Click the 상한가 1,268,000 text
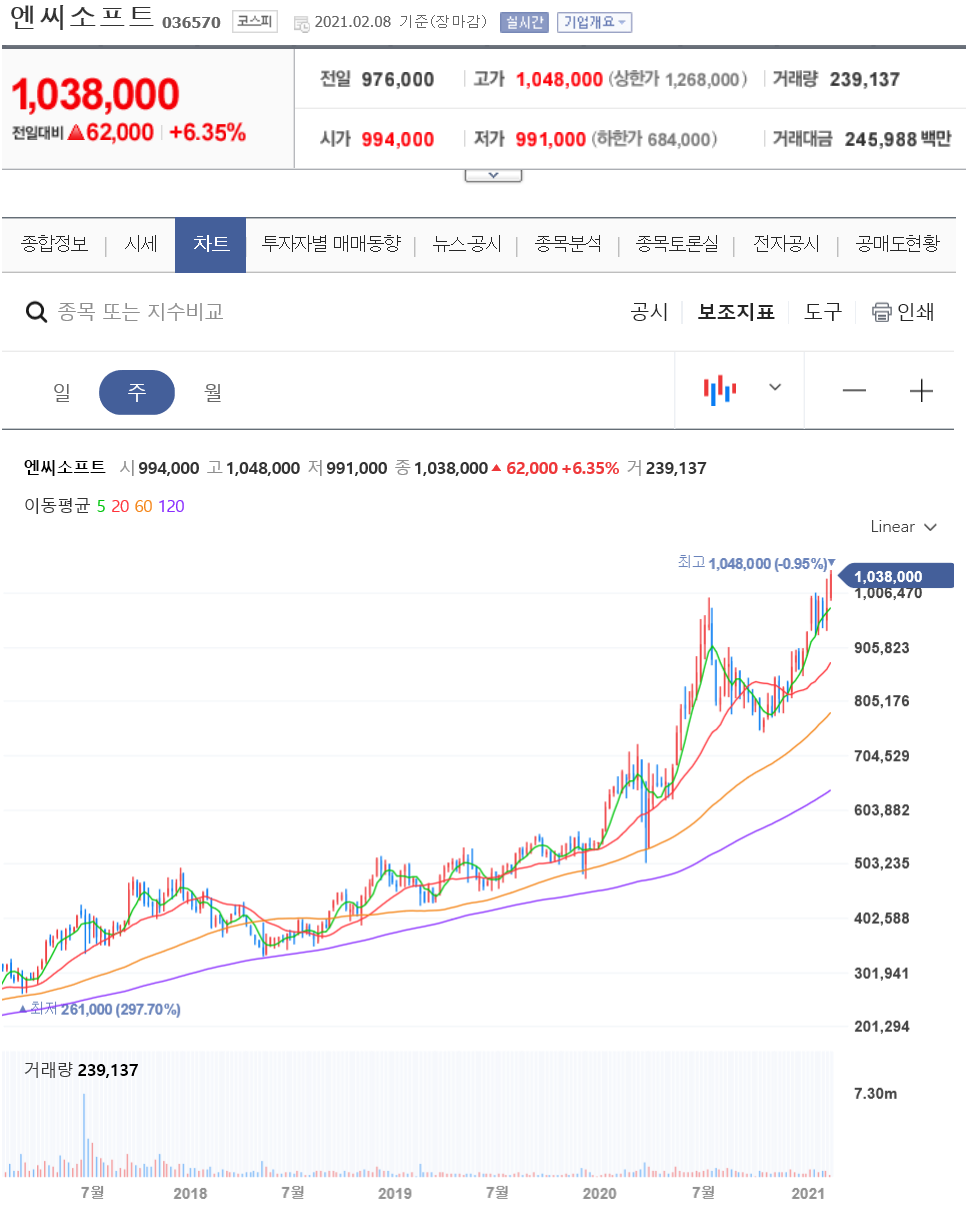The image size is (966, 1225). pos(678,80)
